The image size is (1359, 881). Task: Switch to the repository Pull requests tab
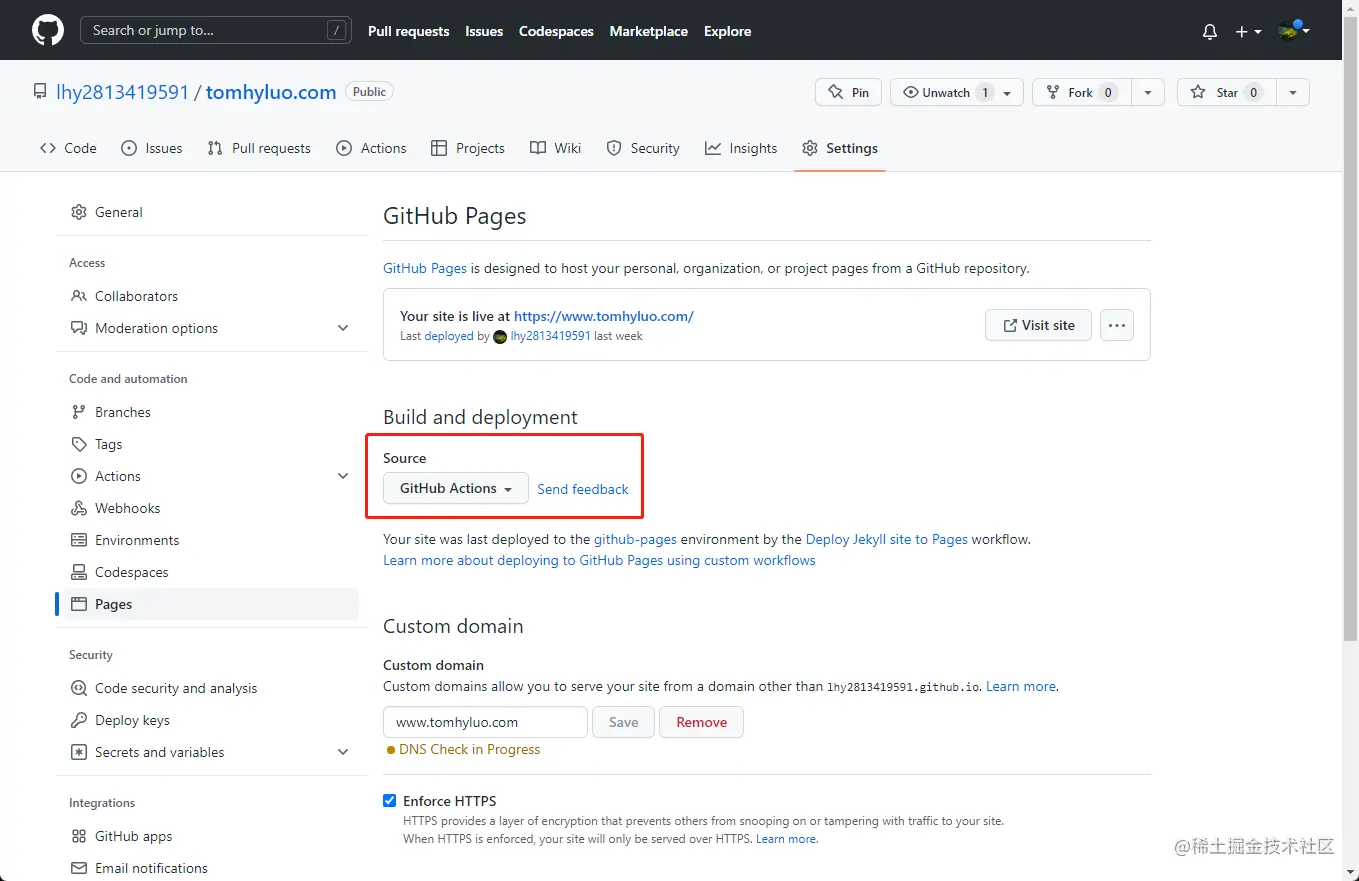259,148
